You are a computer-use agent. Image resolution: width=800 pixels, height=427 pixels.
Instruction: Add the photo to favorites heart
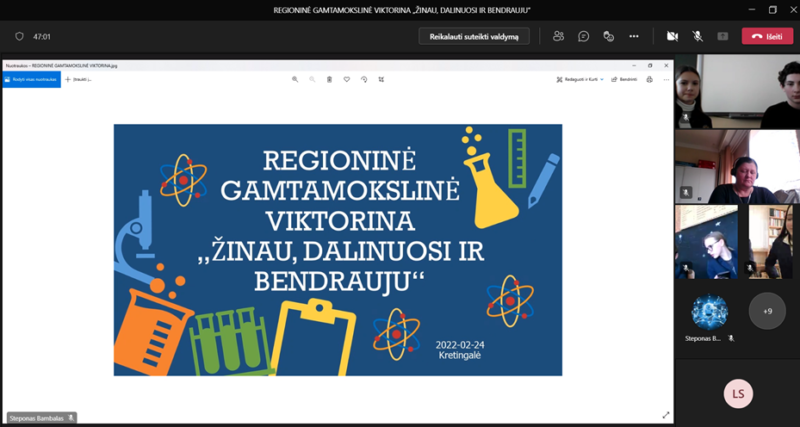(346, 80)
